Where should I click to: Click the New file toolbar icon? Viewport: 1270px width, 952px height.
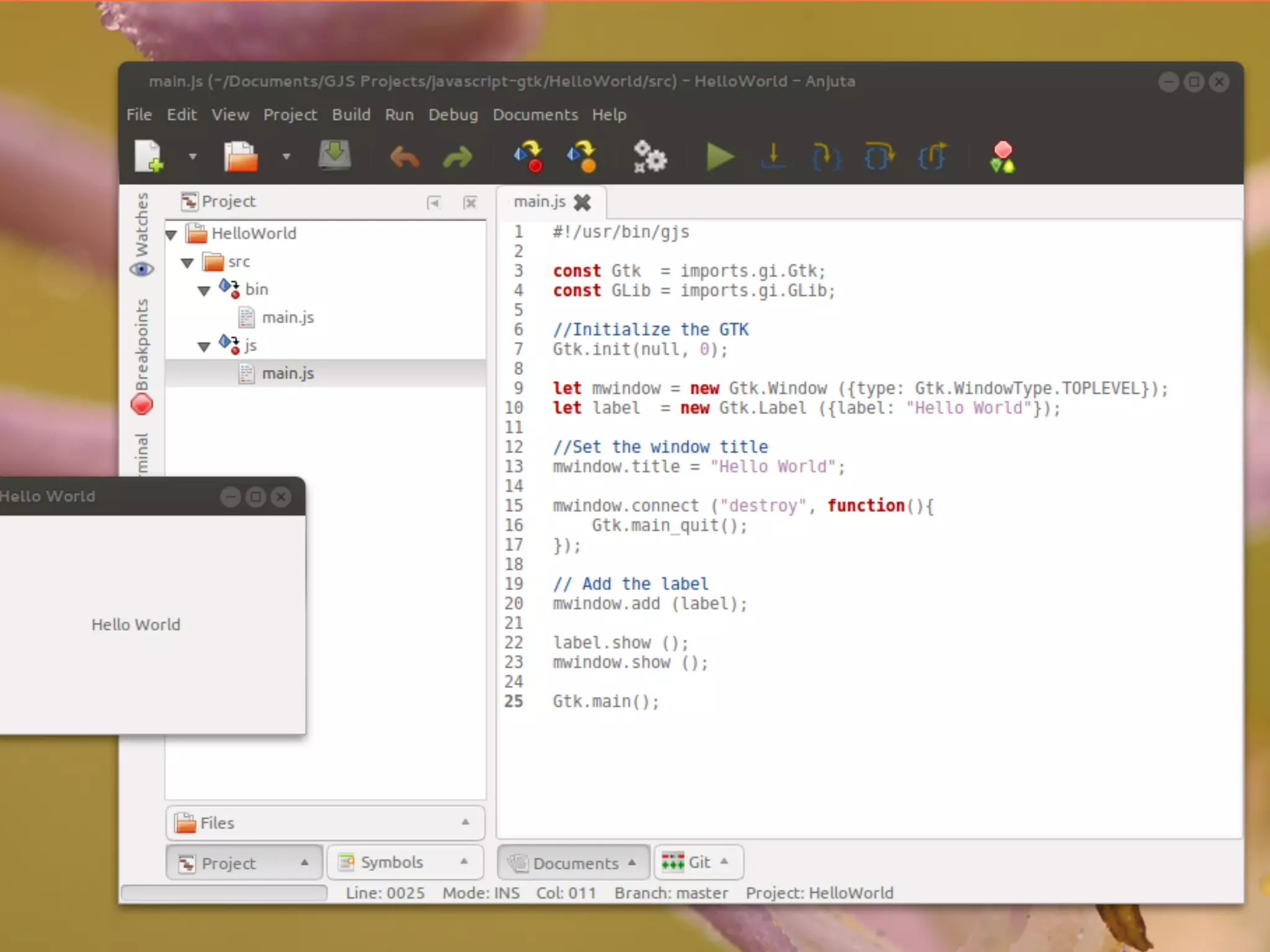[x=148, y=156]
